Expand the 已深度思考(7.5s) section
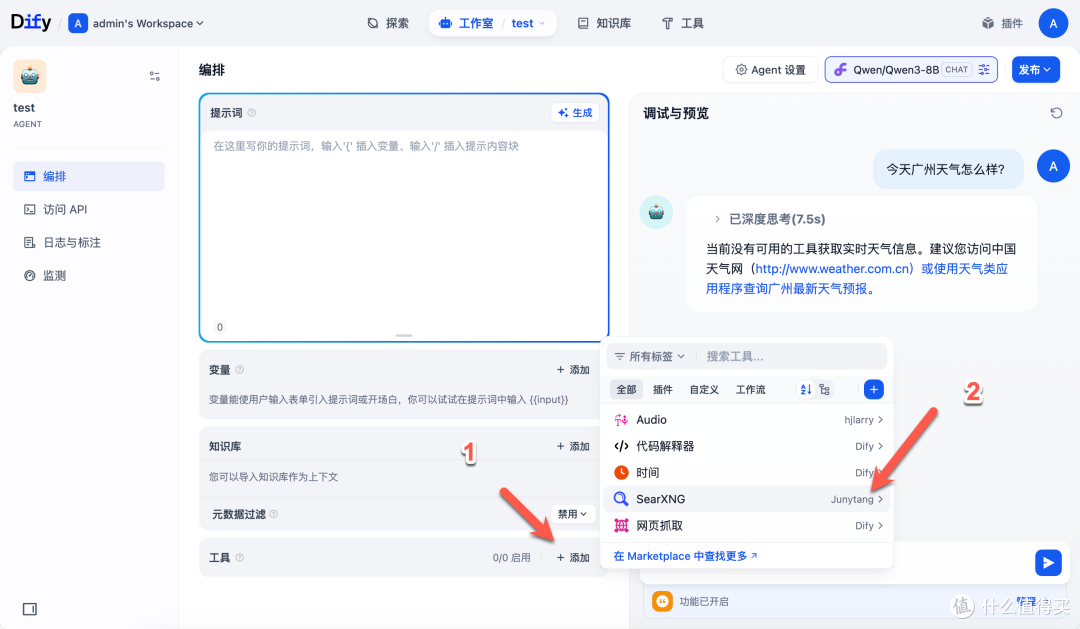 tap(769, 219)
